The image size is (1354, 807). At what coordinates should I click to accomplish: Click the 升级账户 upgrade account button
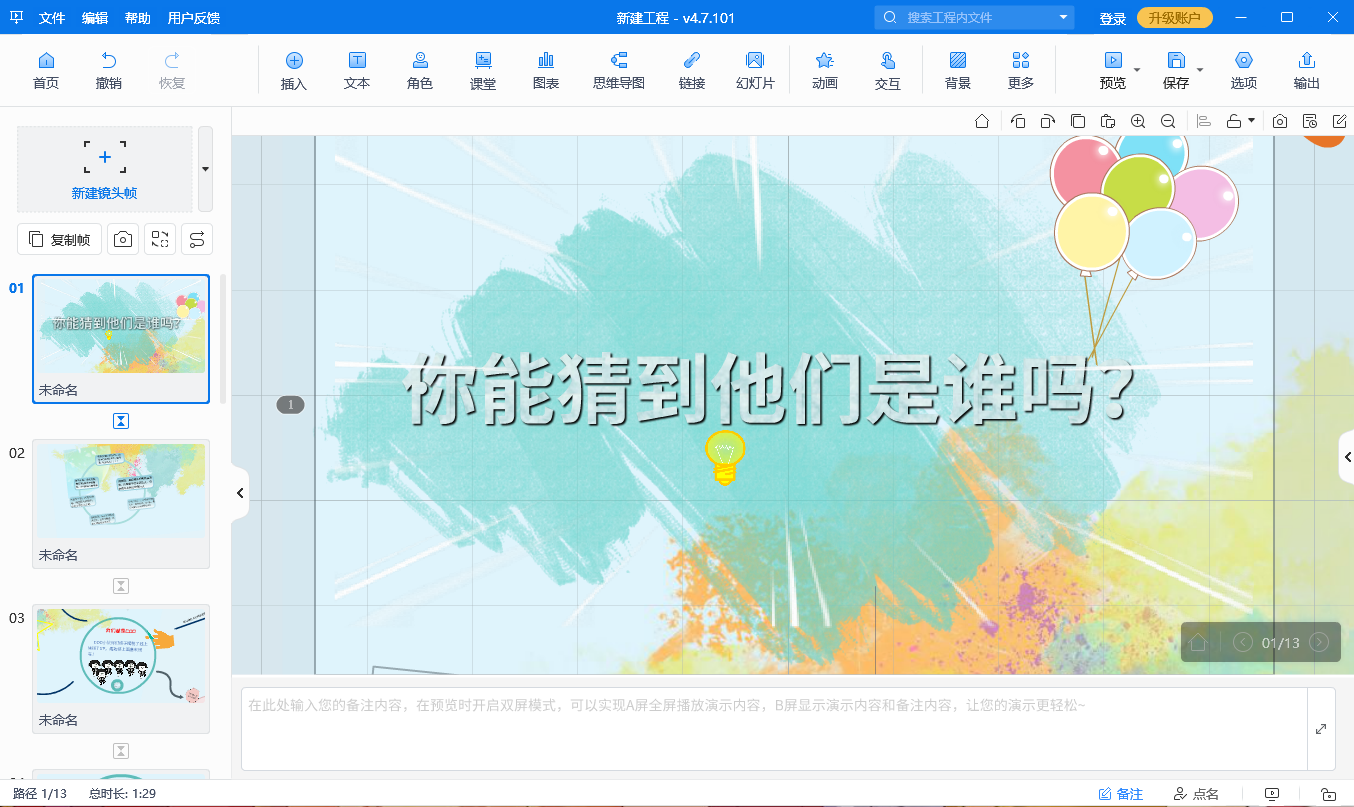[x=1175, y=18]
